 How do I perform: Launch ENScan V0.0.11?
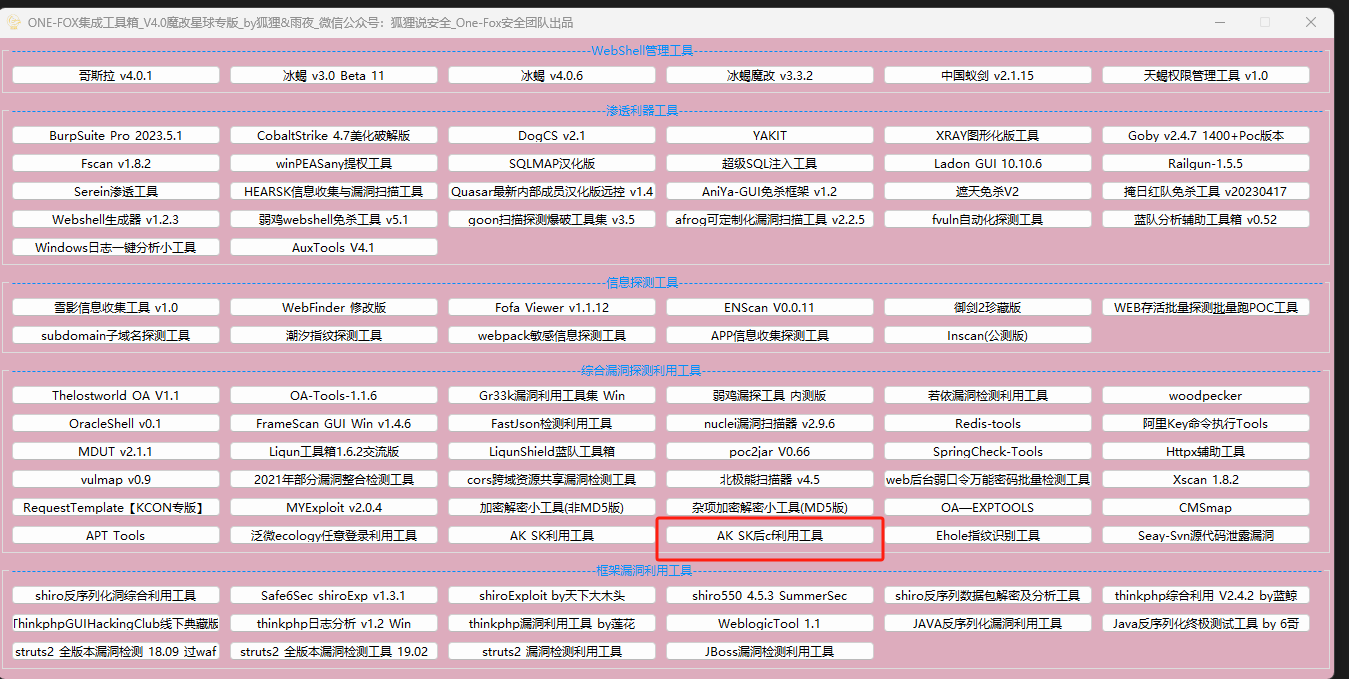tap(770, 307)
